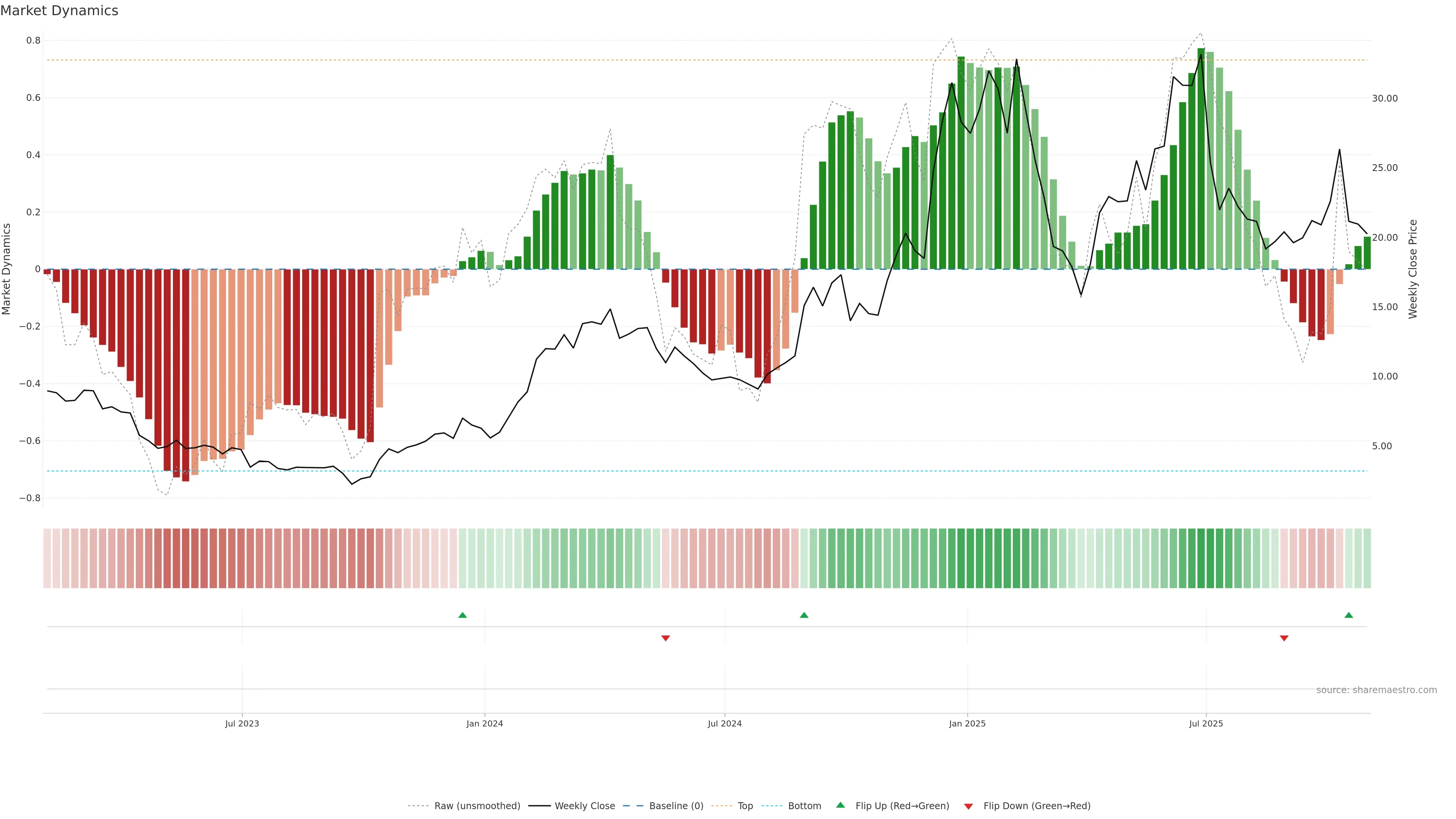Click the source: sharemaestro.com text
The height and width of the screenshot is (819, 1456).
point(1376,690)
